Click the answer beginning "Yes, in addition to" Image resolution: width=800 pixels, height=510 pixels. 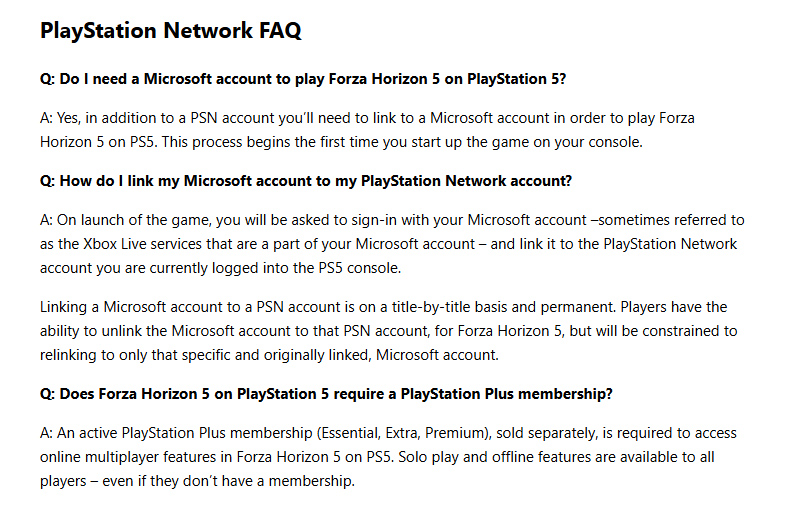[367, 130]
